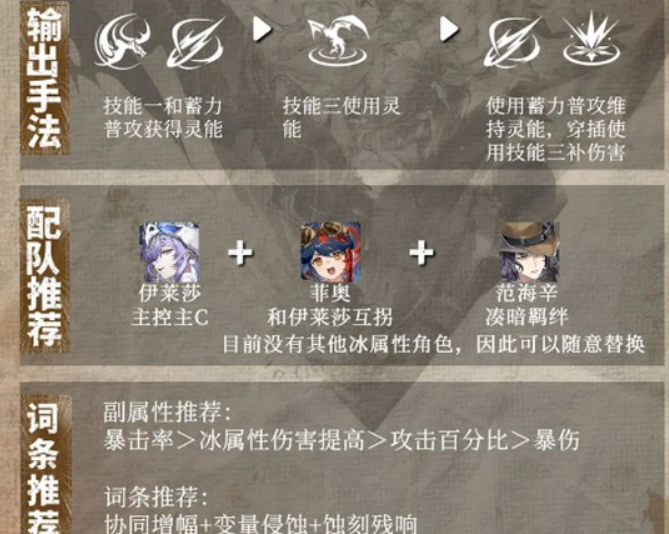The width and height of the screenshot is (669, 534).
Task: Click the 技能三使用灵能 description text
Action: 341,118
